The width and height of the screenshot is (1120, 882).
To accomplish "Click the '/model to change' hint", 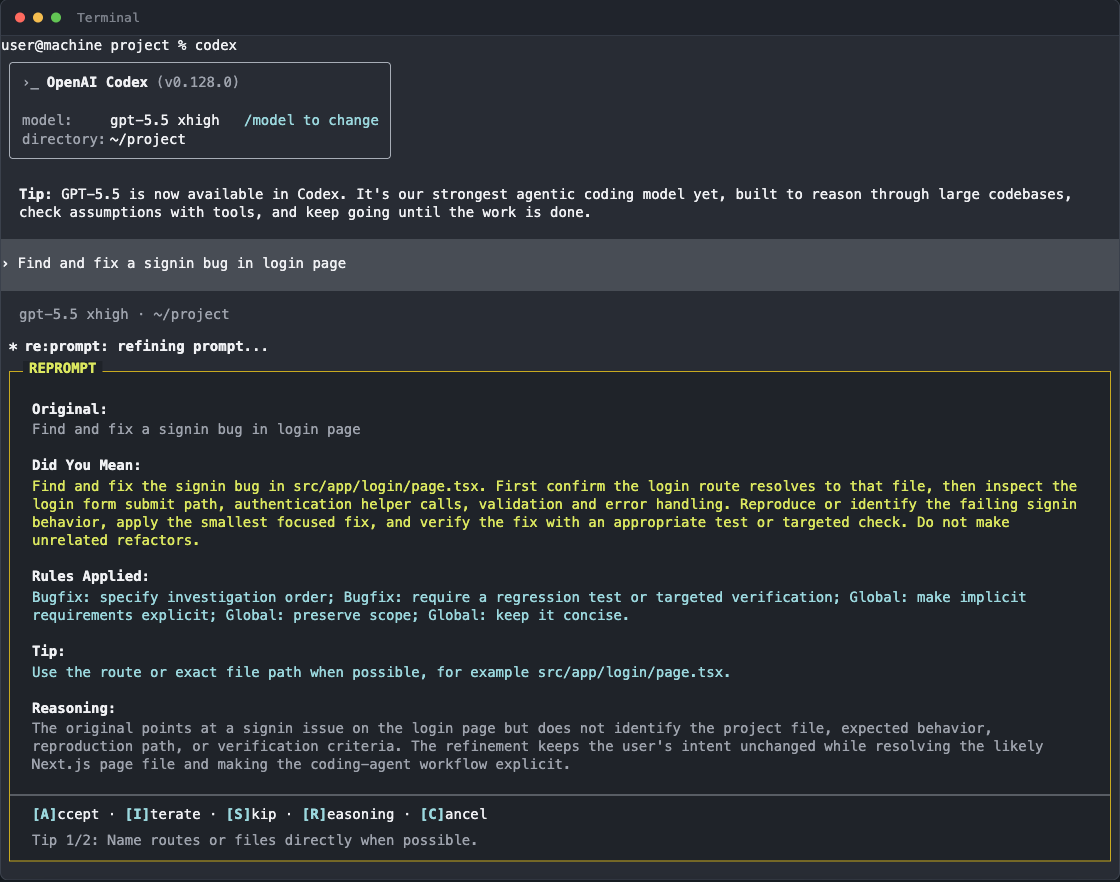I will coord(311,120).
